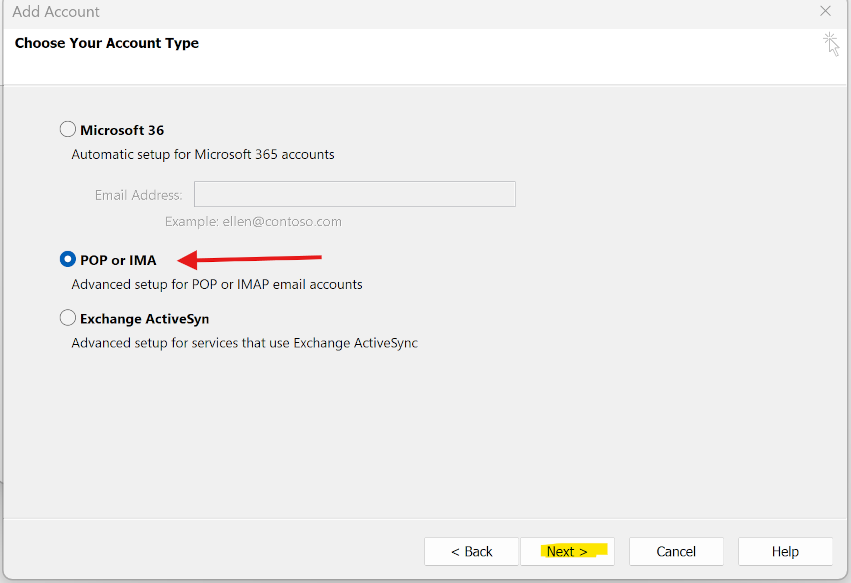Select the POP or IMAP radio button

tap(67, 259)
